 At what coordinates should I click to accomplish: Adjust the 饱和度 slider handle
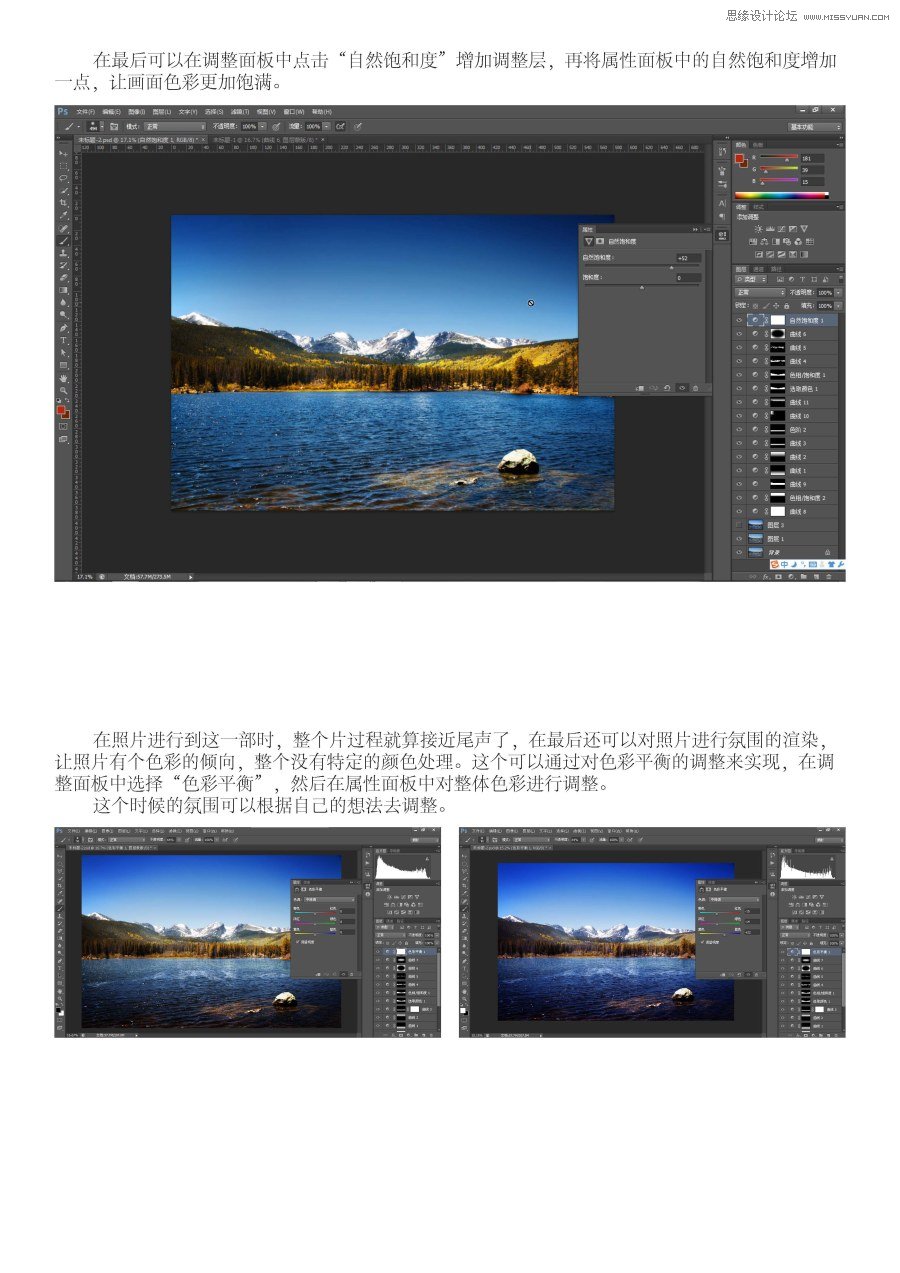[642, 288]
